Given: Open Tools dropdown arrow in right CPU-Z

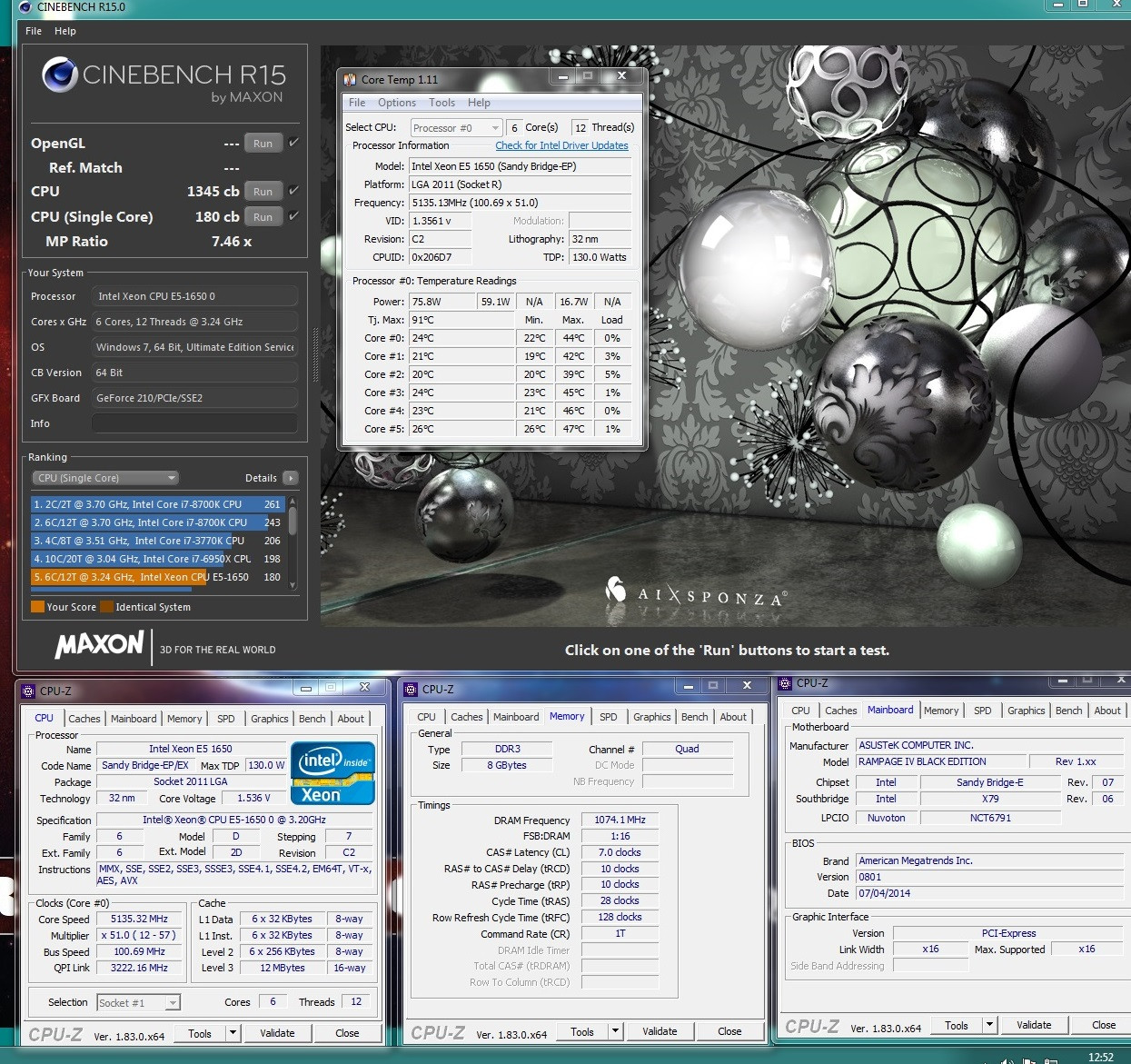Looking at the screenshot, I should pos(989,1026).
